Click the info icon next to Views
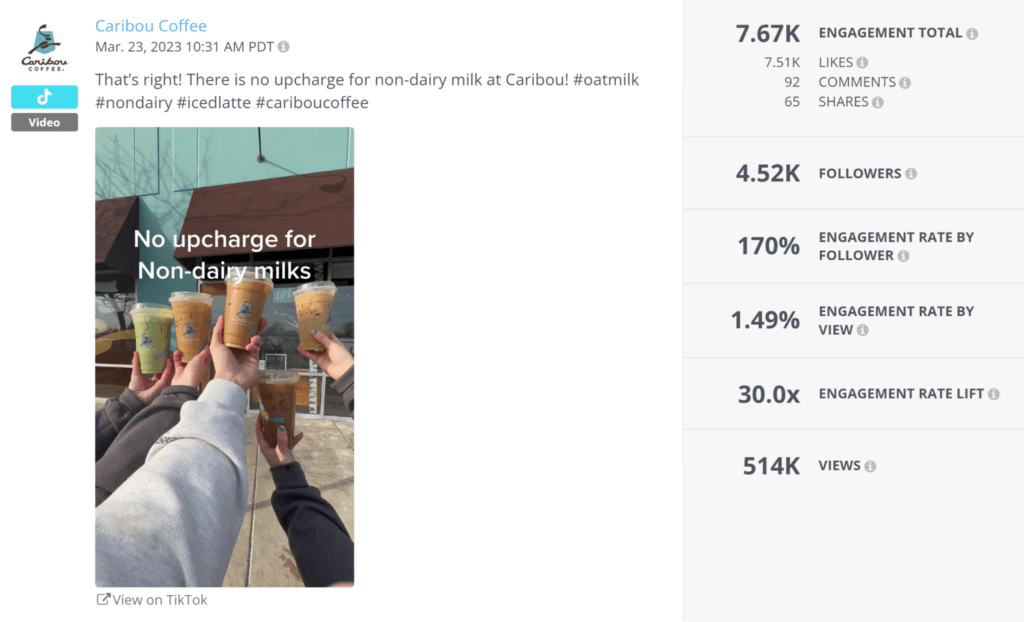The height and width of the screenshot is (622, 1024). tap(869, 465)
